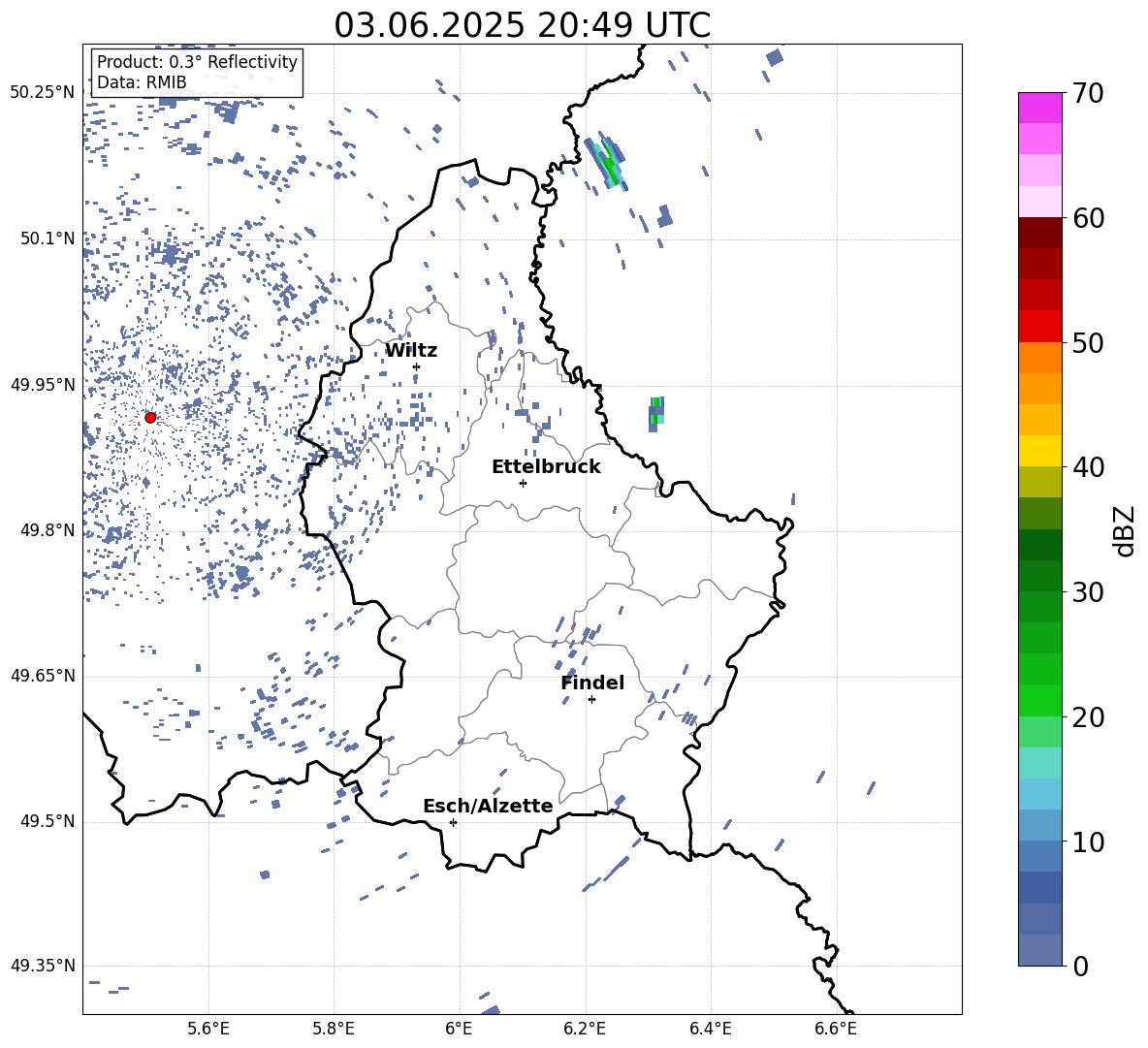
Task: Select the Findel station cross marker
Action: 591,700
